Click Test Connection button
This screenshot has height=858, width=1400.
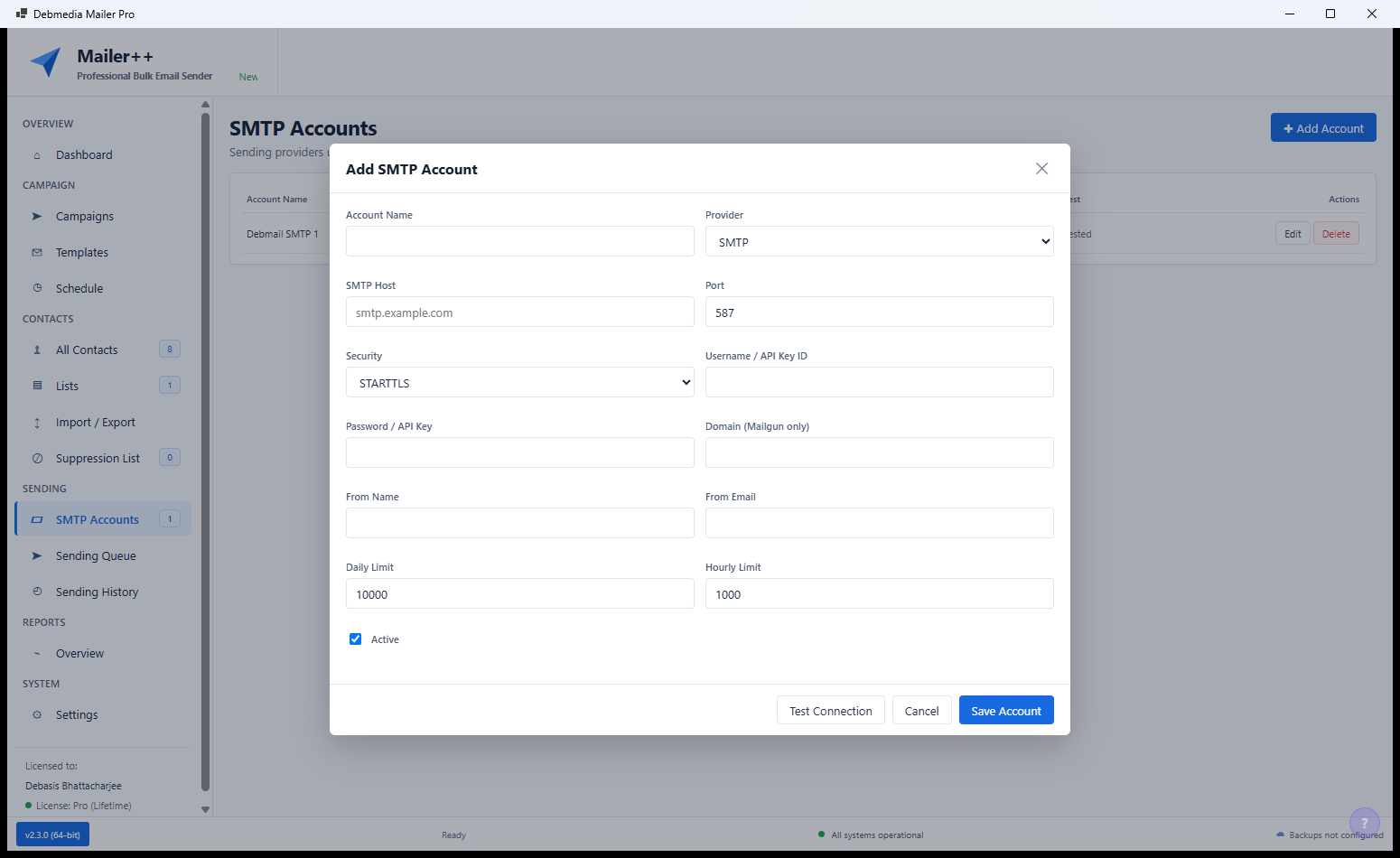click(x=830, y=711)
